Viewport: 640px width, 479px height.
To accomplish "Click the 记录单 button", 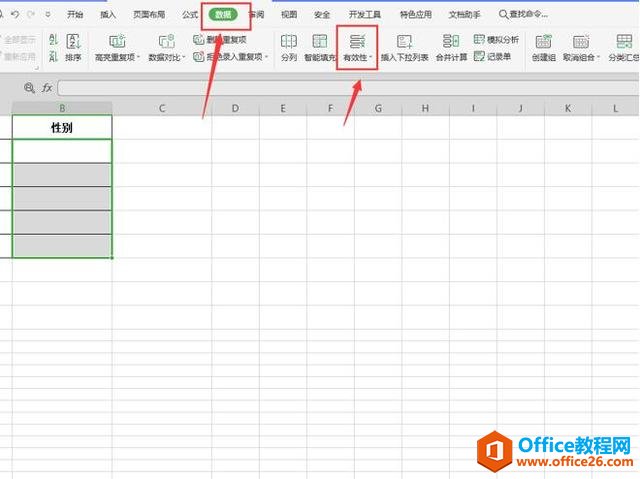I will (x=492, y=57).
